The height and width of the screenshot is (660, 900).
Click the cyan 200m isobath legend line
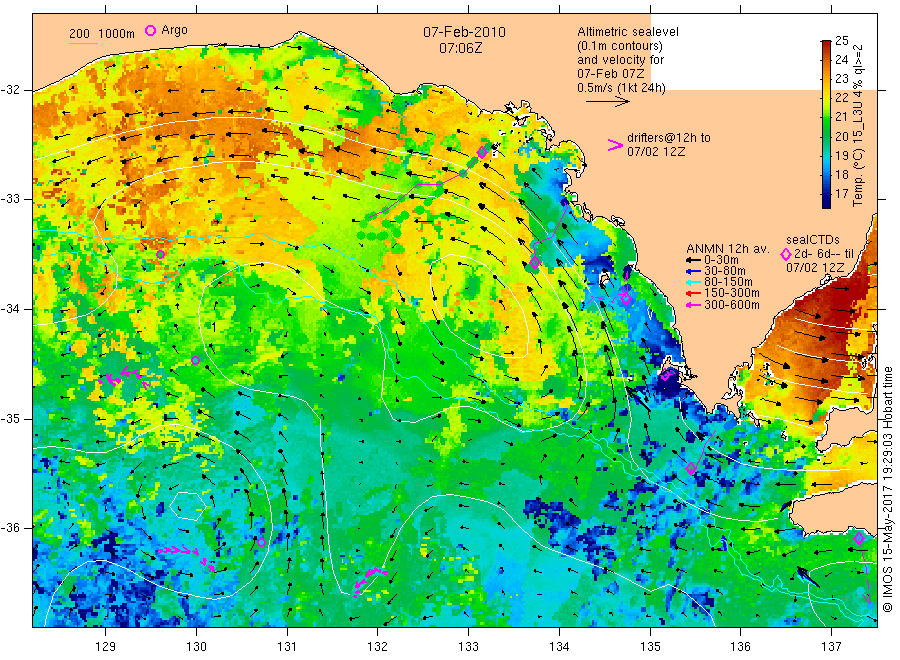pyautogui.click(x=83, y=43)
